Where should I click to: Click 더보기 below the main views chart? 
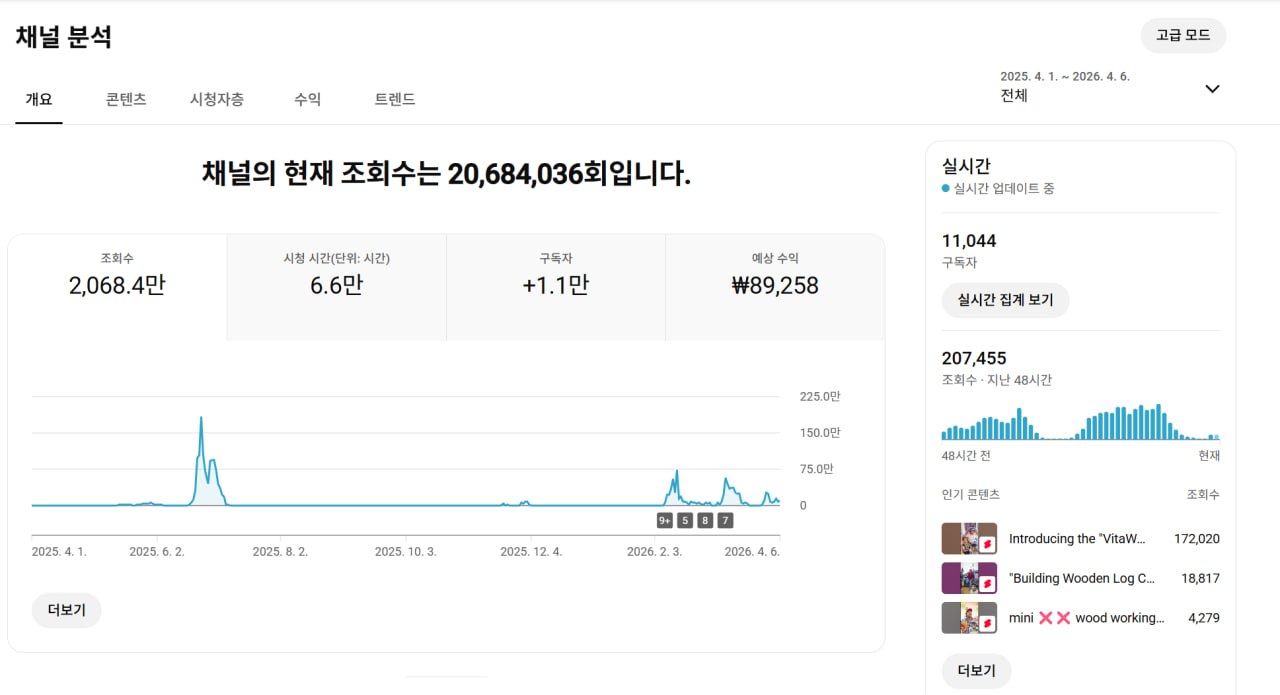point(66,610)
